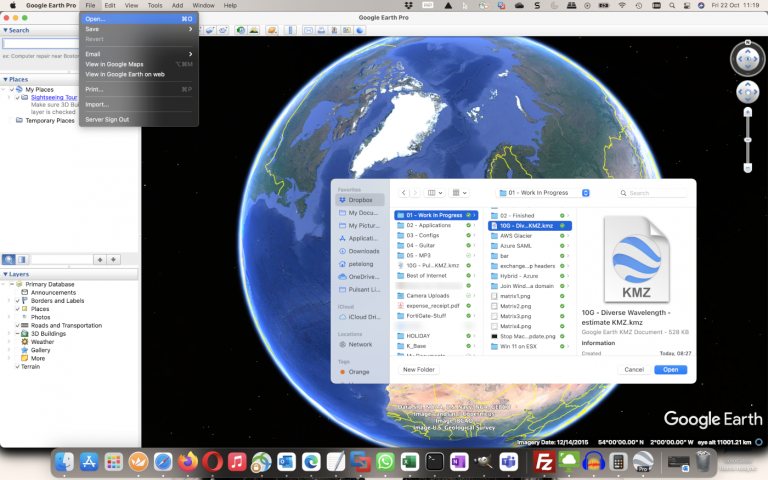Screen dimensions: 768x480
Task: Choose Import... from the File menu
Action: click(x=97, y=104)
